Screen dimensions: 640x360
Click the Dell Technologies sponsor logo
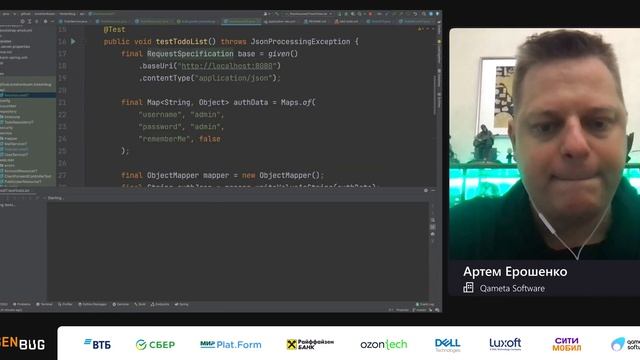pyautogui.click(x=447, y=345)
